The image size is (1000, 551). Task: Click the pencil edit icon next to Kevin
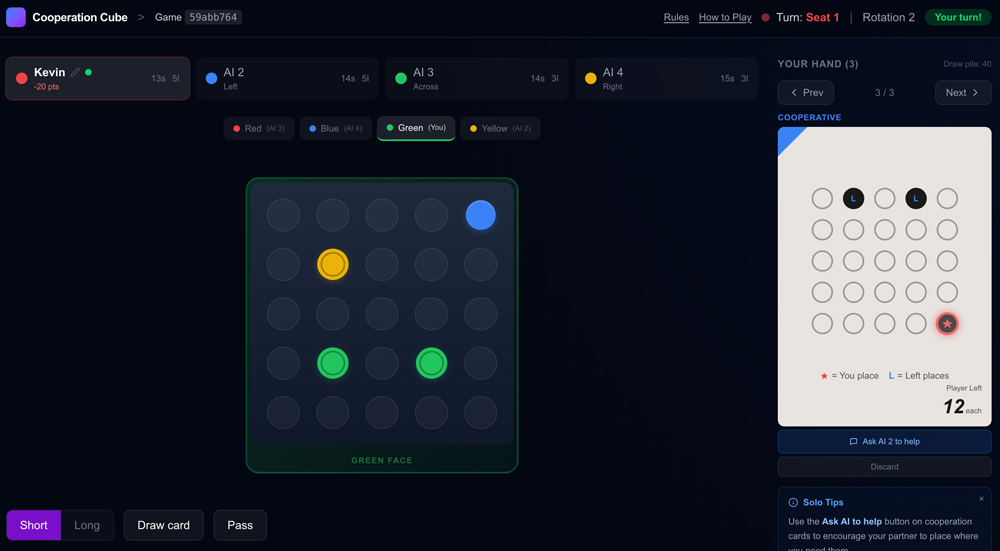click(75, 72)
